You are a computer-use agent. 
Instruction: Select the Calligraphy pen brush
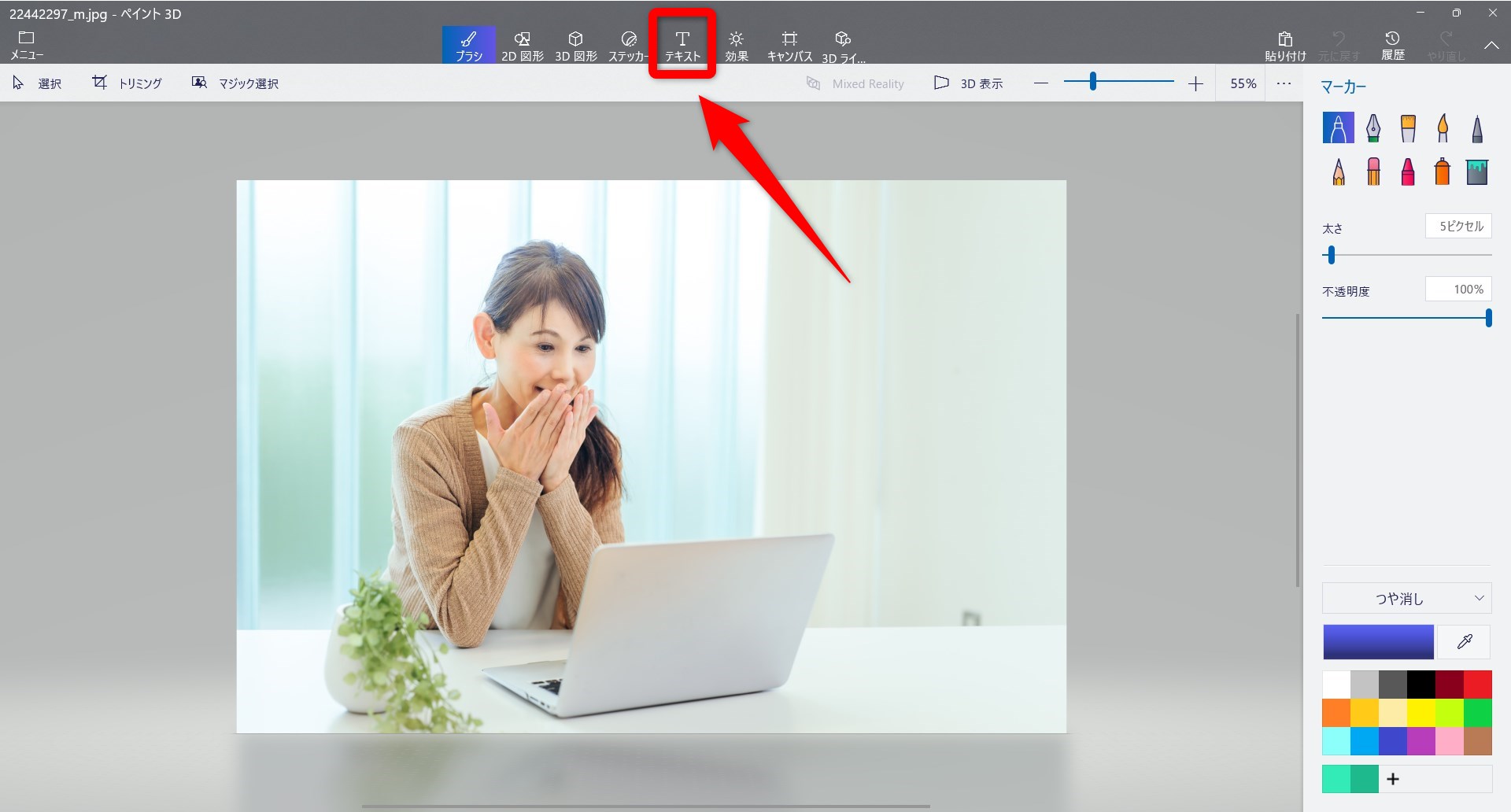[x=1373, y=127]
